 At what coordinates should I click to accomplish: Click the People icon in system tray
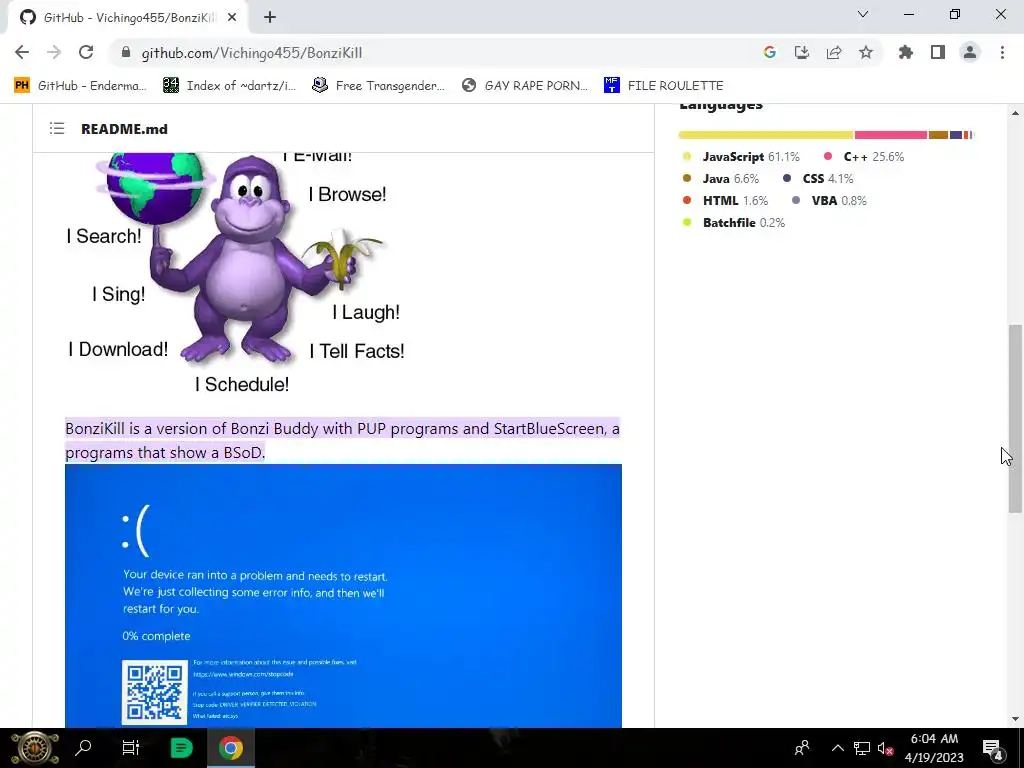(802, 748)
